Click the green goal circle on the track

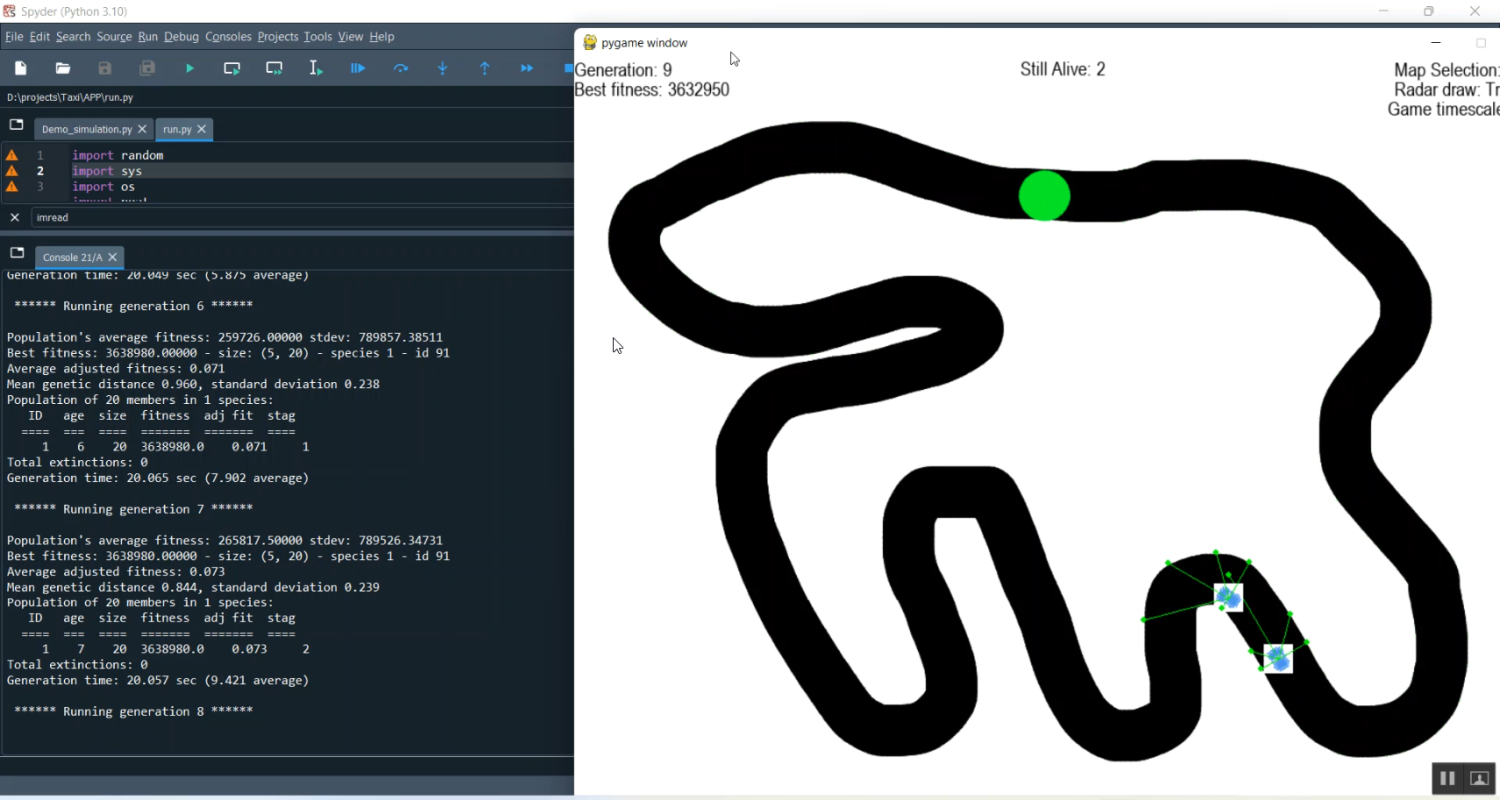tap(1044, 196)
